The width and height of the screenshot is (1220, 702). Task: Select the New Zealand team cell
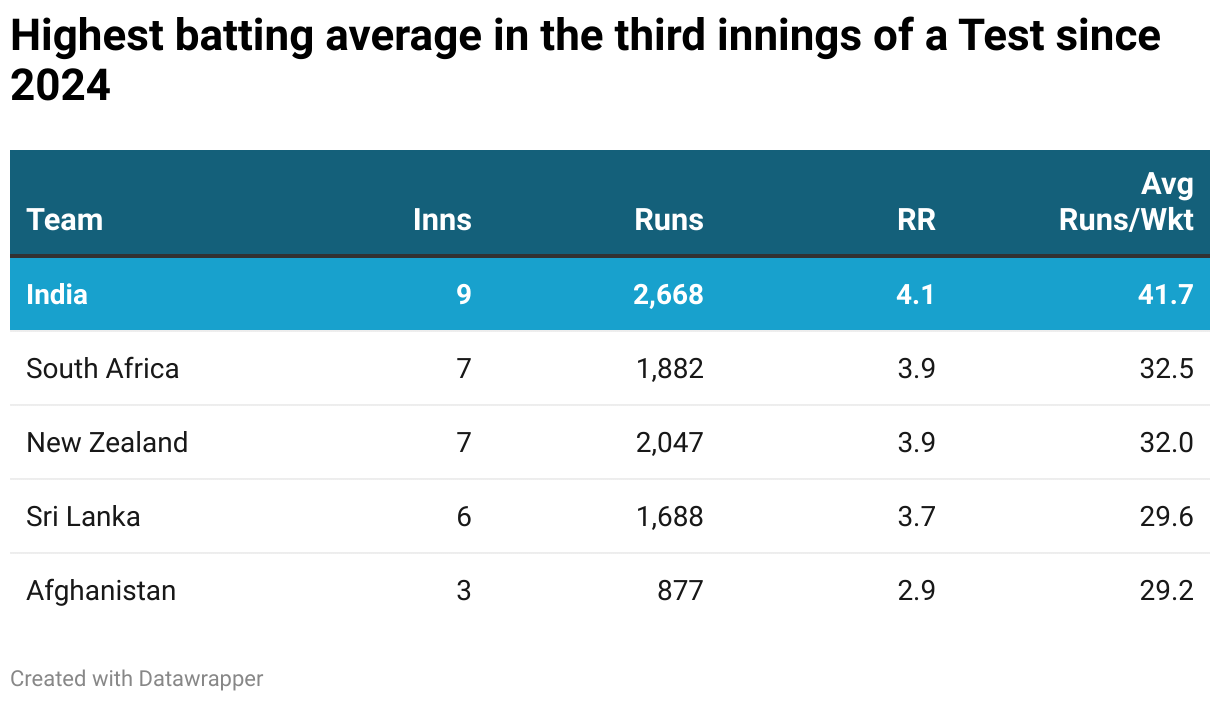[x=107, y=442]
